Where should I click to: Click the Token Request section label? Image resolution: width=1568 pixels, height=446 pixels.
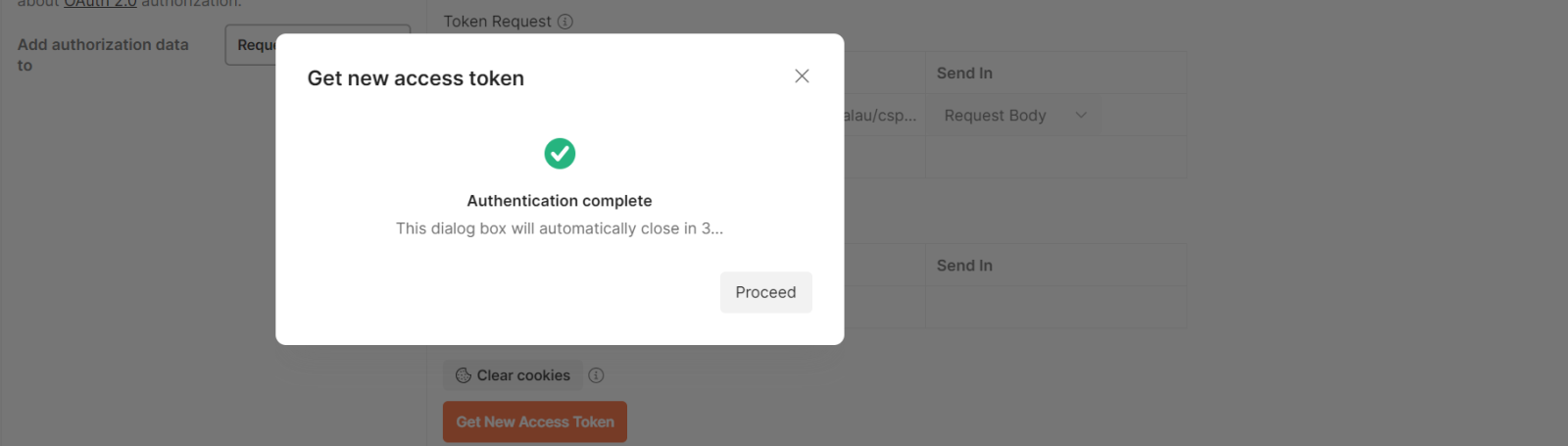click(497, 22)
